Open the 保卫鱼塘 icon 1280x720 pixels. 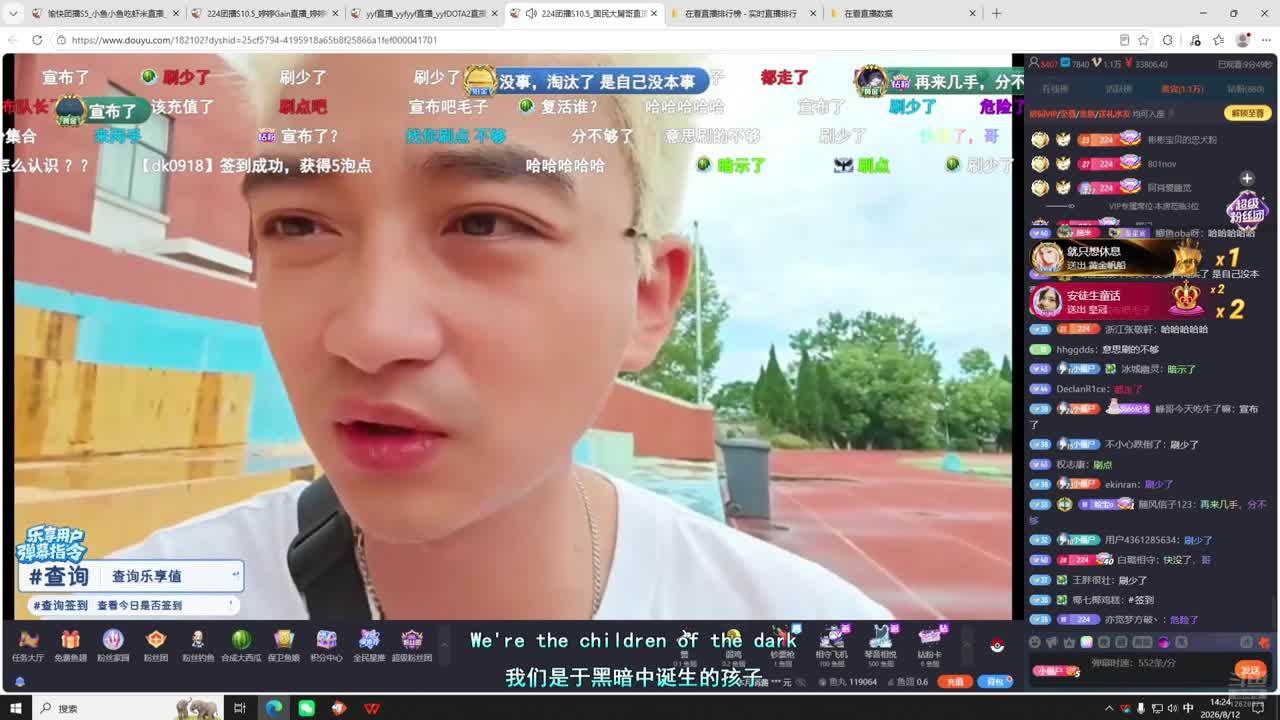click(x=284, y=645)
